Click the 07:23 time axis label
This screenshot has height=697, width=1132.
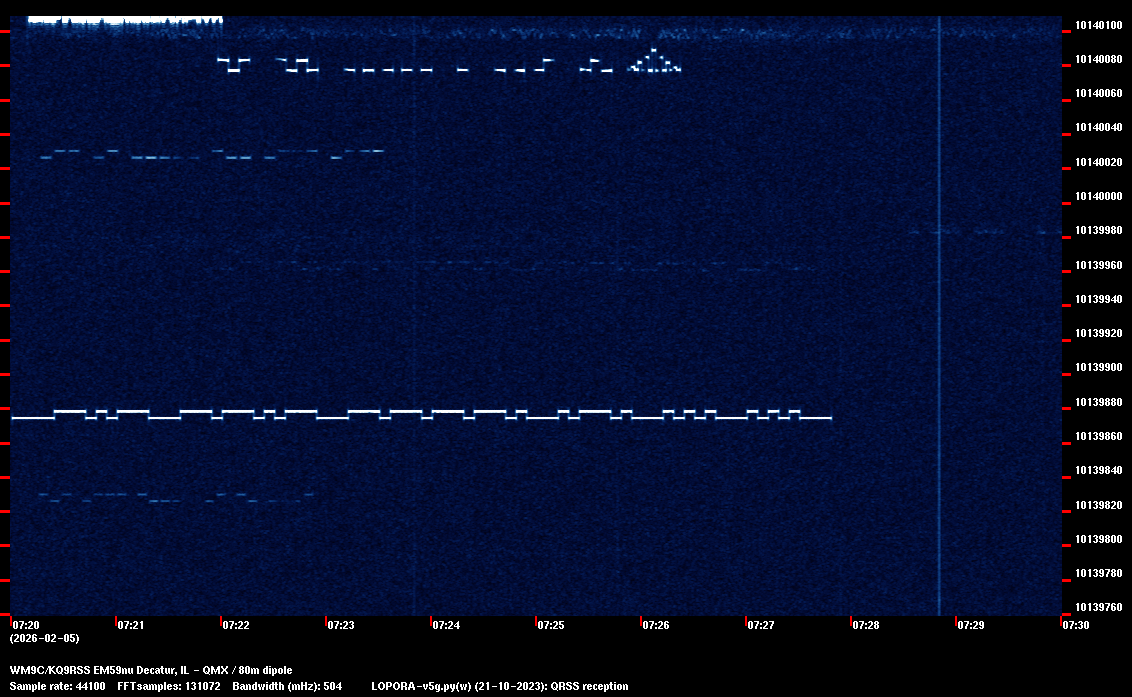click(341, 625)
